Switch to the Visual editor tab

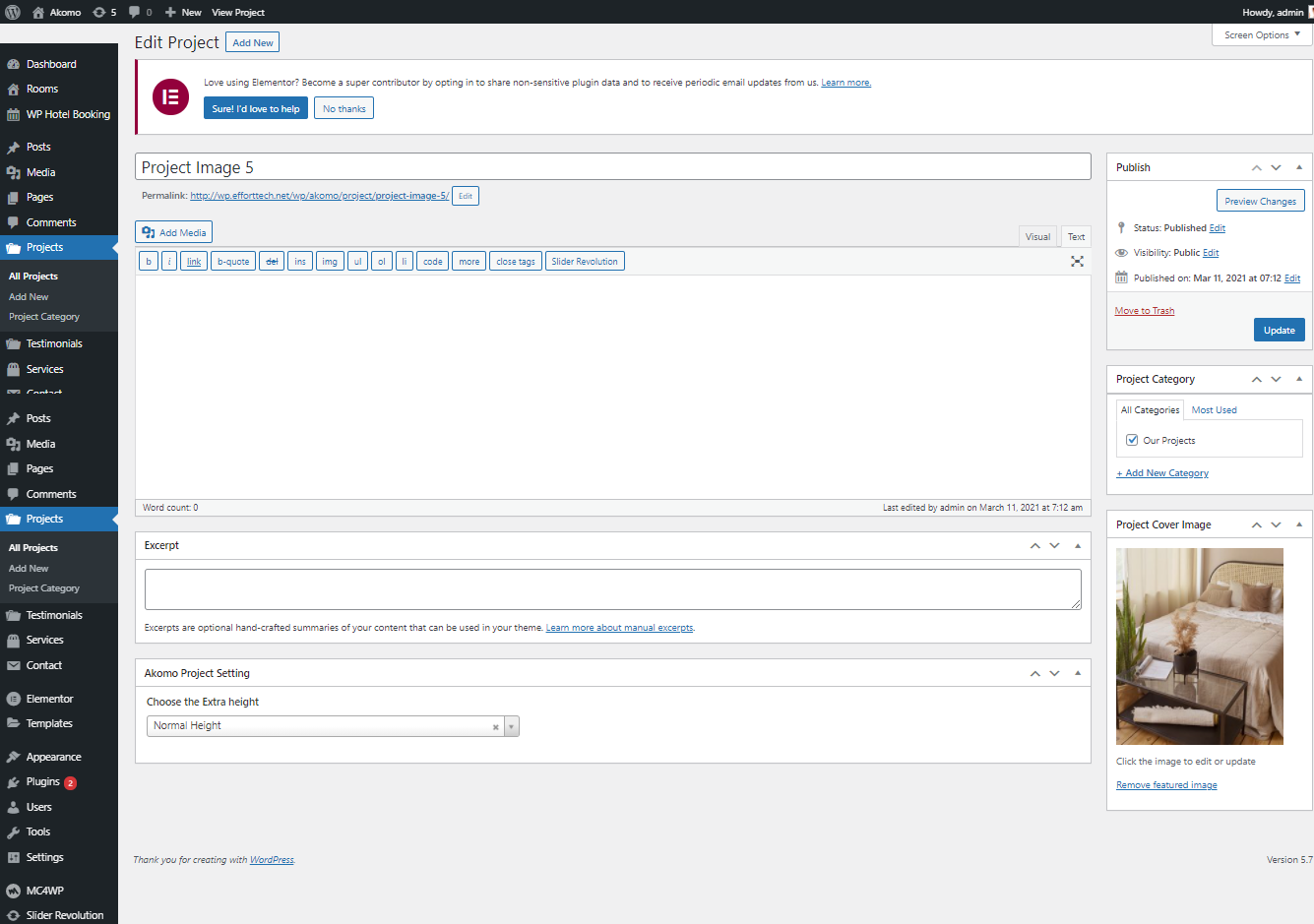coord(1037,236)
